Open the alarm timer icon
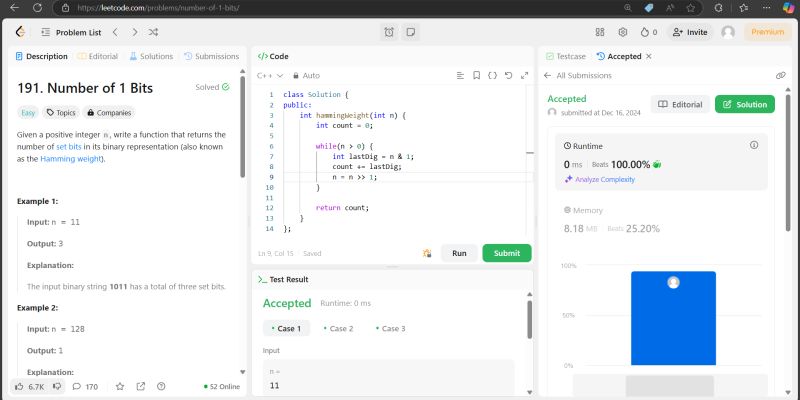 [x=389, y=32]
